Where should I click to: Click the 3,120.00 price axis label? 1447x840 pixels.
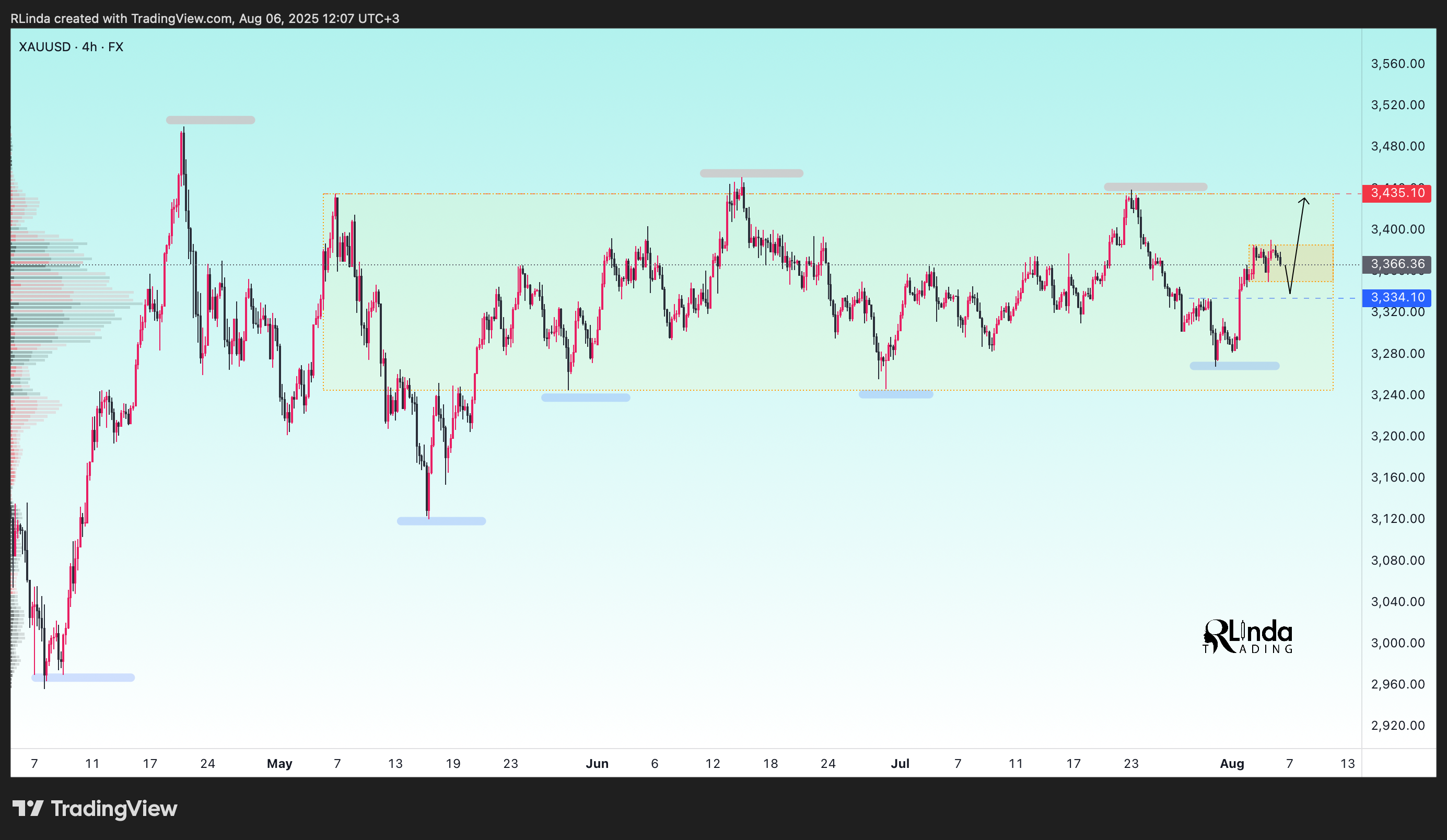[1397, 519]
